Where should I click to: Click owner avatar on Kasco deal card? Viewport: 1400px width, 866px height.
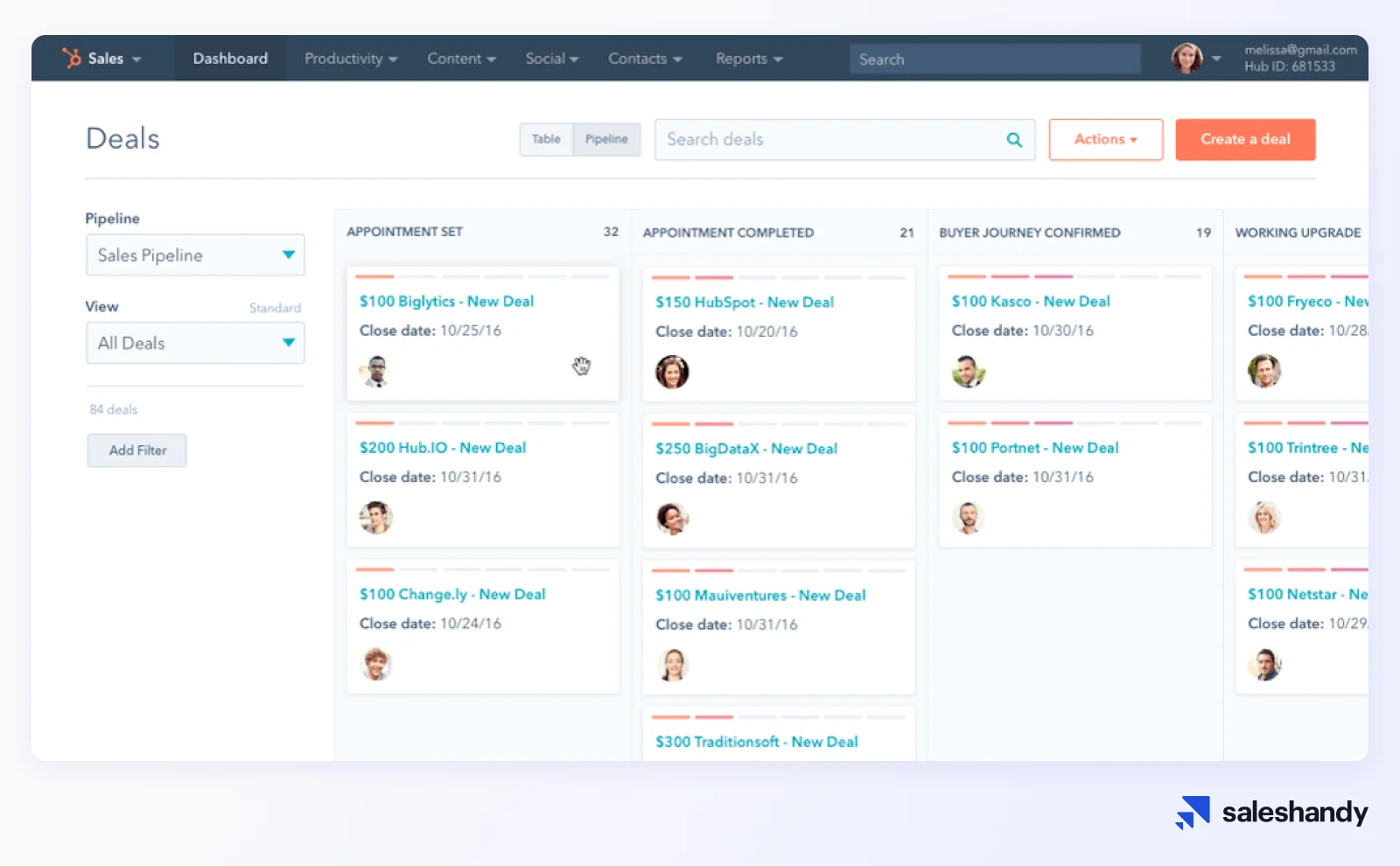(969, 371)
